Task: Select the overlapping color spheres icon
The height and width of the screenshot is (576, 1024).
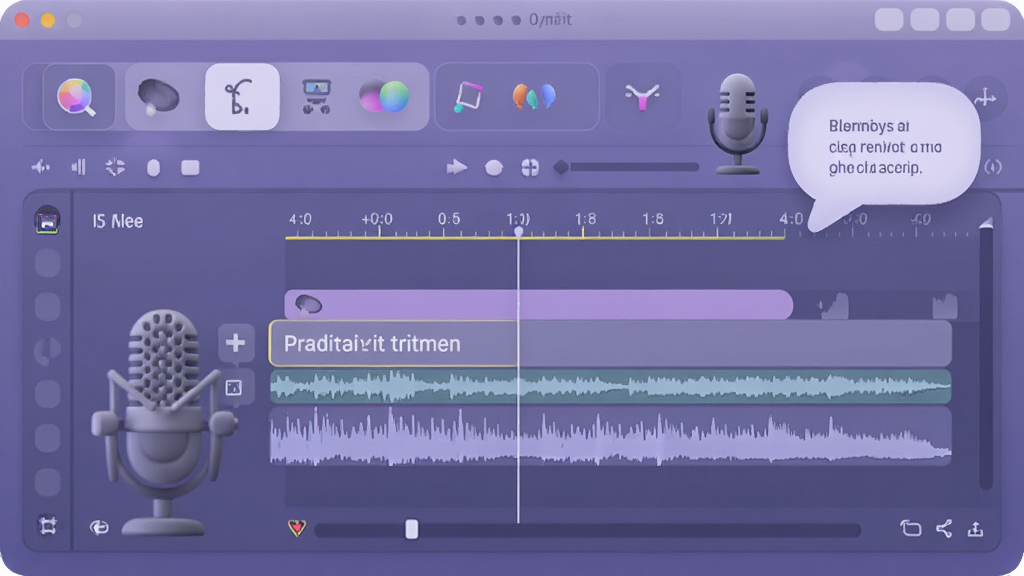Action: [x=385, y=97]
